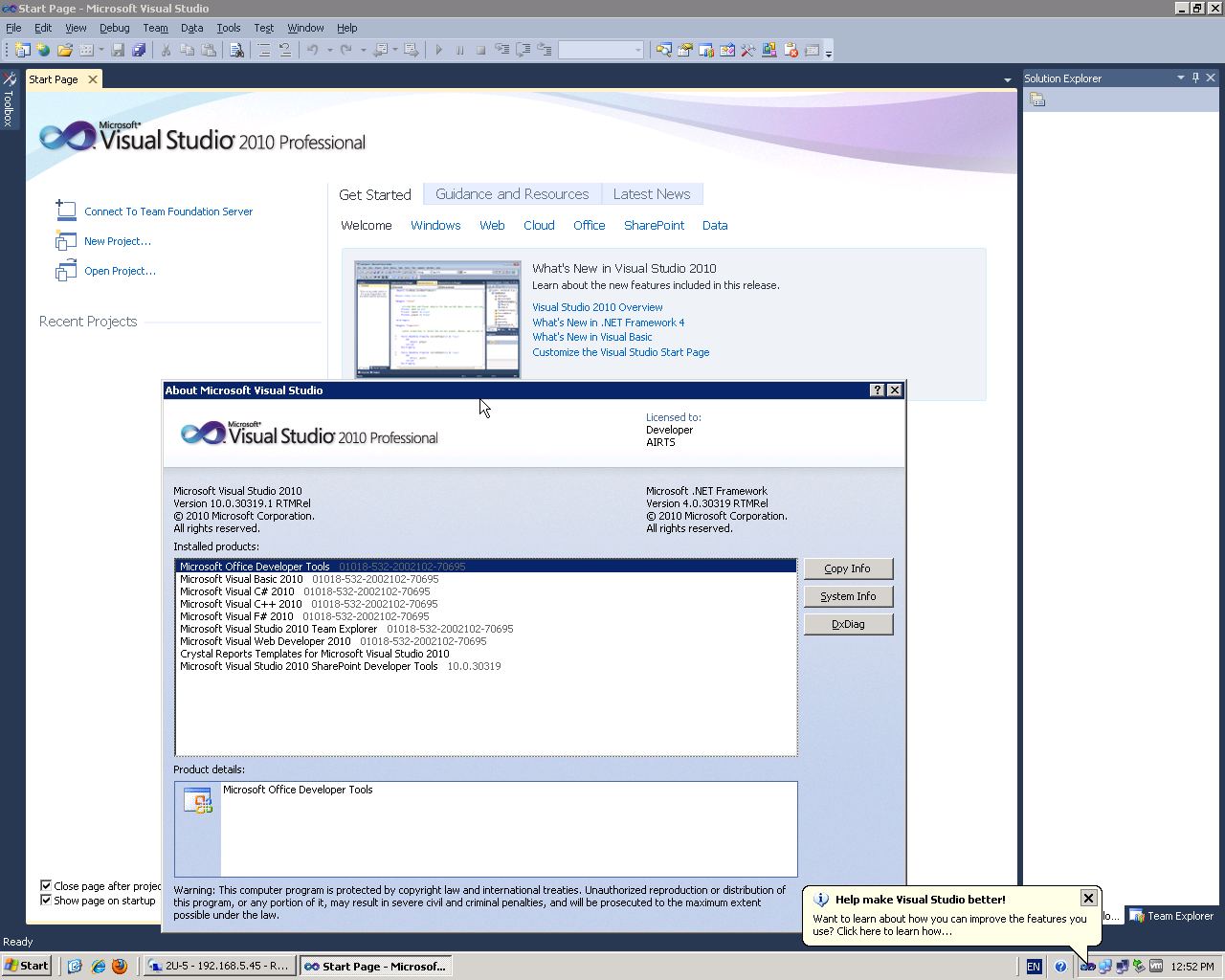Click the Copy Info button
This screenshot has width=1225, height=980.
(848, 568)
